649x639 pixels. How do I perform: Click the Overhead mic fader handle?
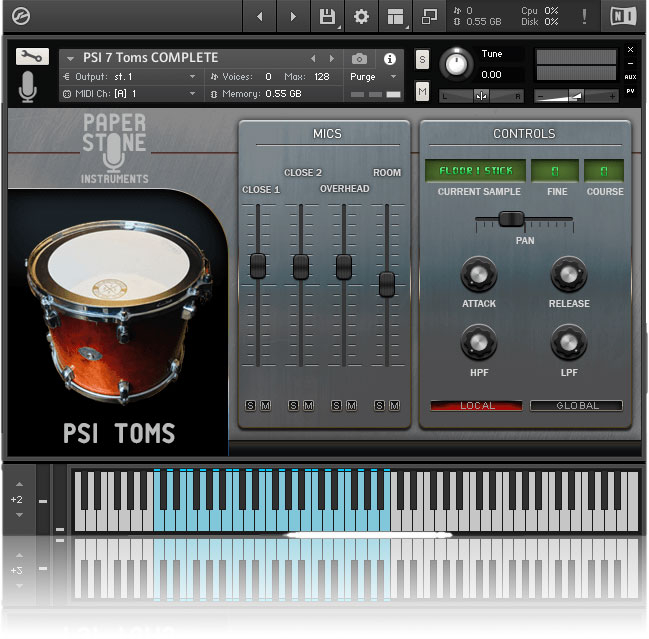click(x=343, y=266)
